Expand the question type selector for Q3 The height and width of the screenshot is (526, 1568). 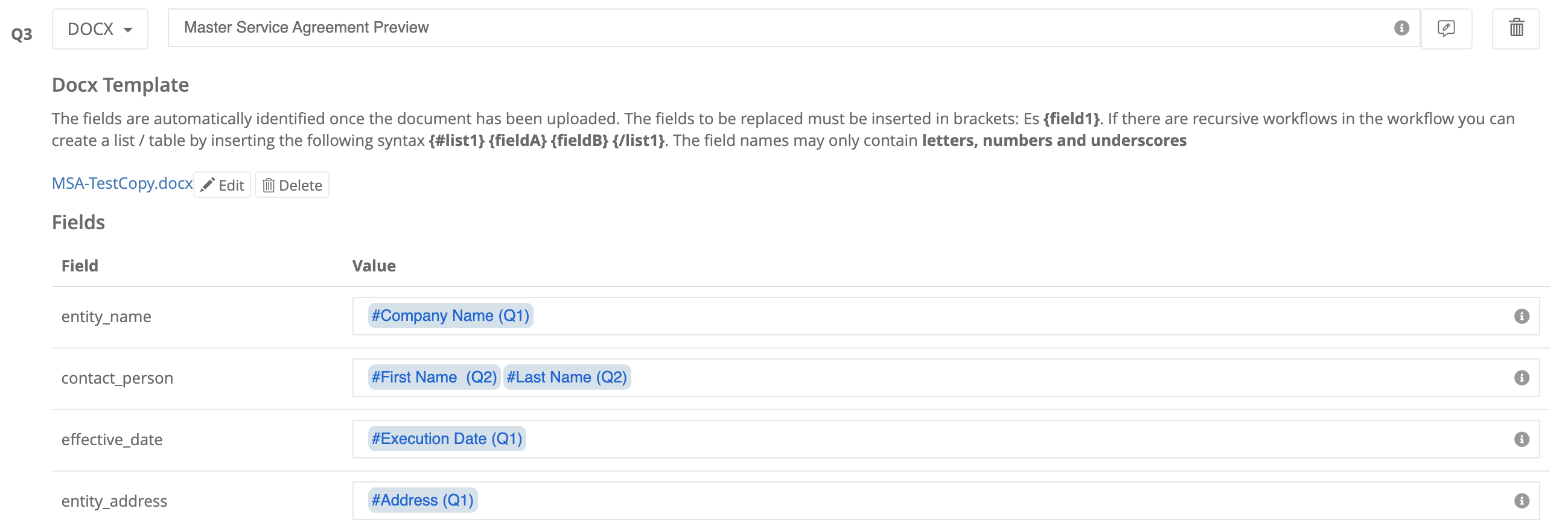click(99, 28)
